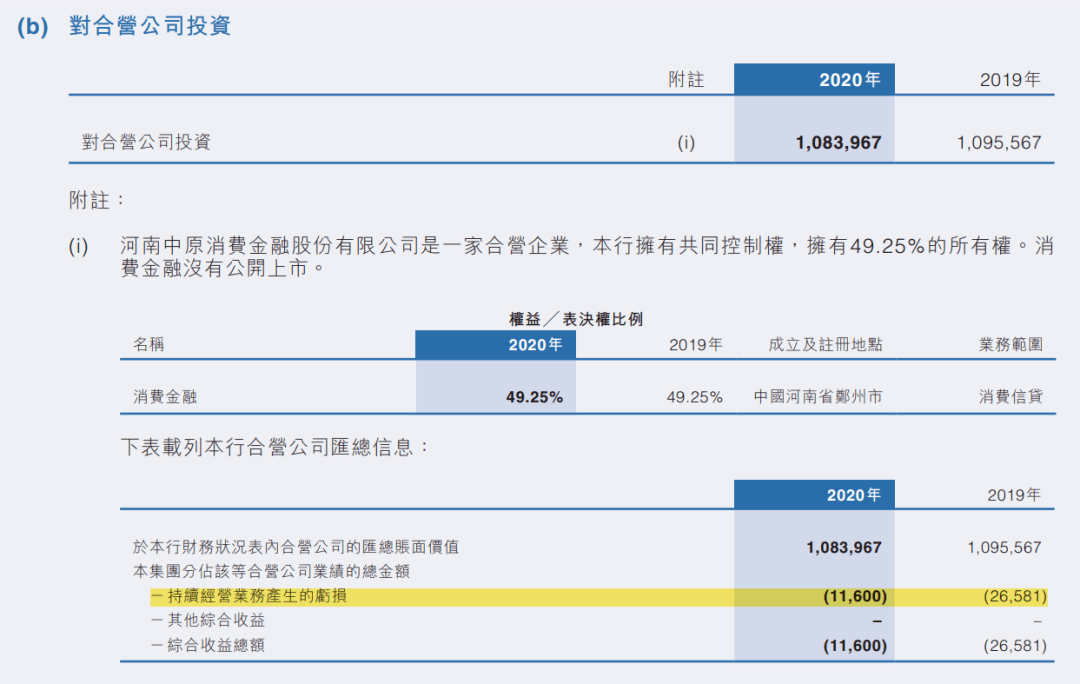
Task: Select the 其他綜合收益 row label
Action: click(216, 621)
